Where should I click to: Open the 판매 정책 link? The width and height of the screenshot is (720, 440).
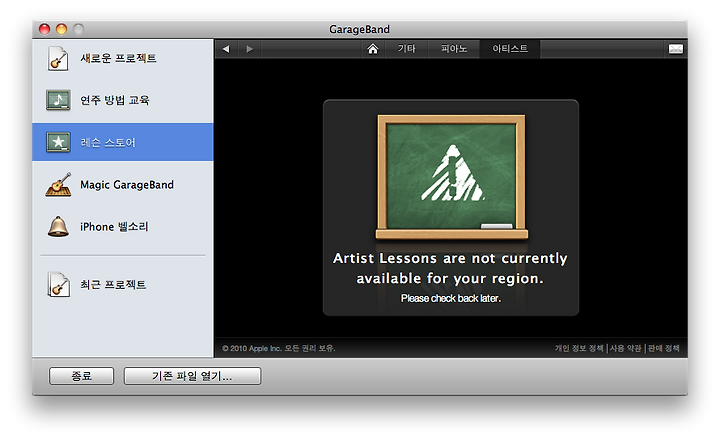click(x=663, y=348)
